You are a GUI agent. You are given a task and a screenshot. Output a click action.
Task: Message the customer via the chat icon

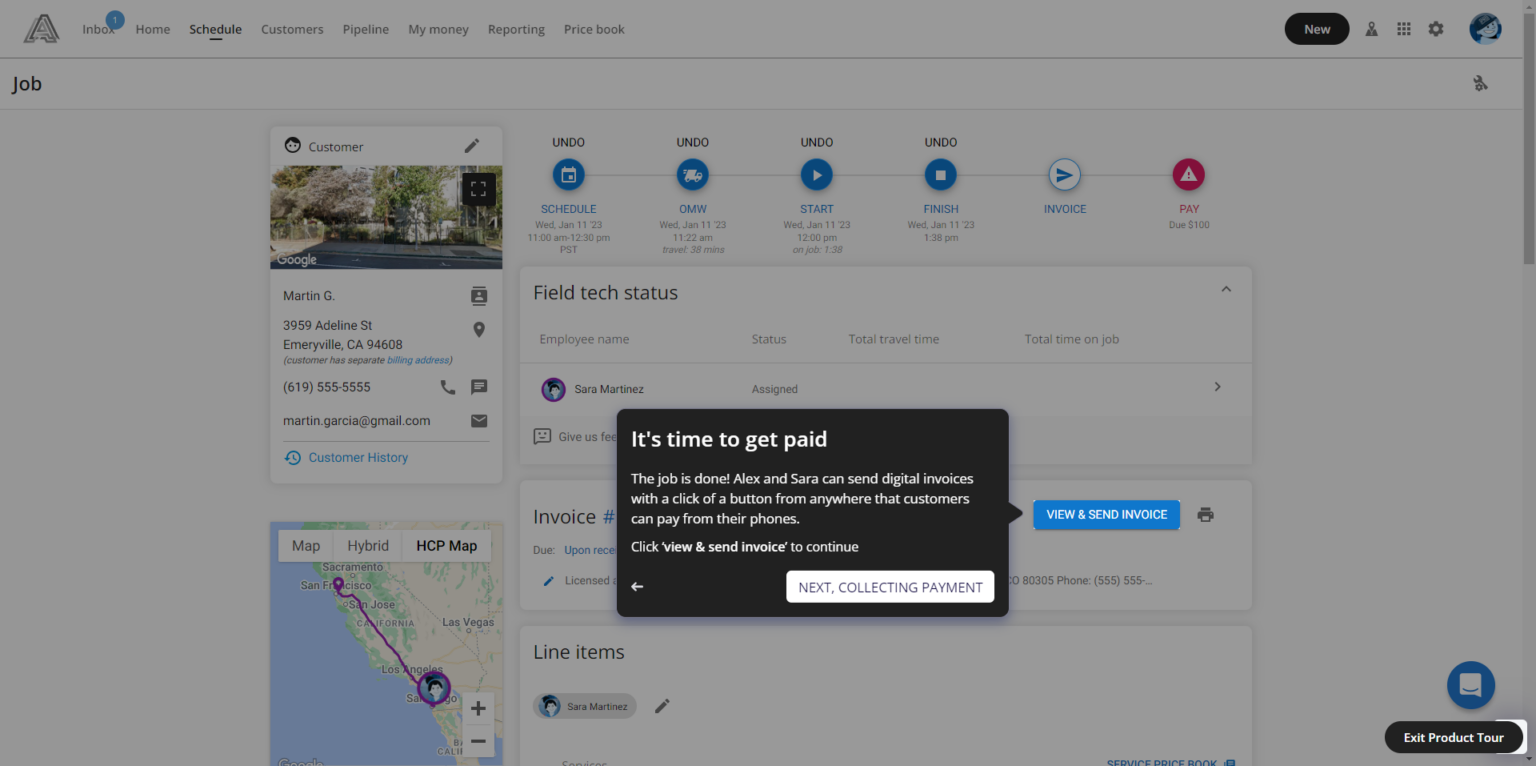(479, 387)
